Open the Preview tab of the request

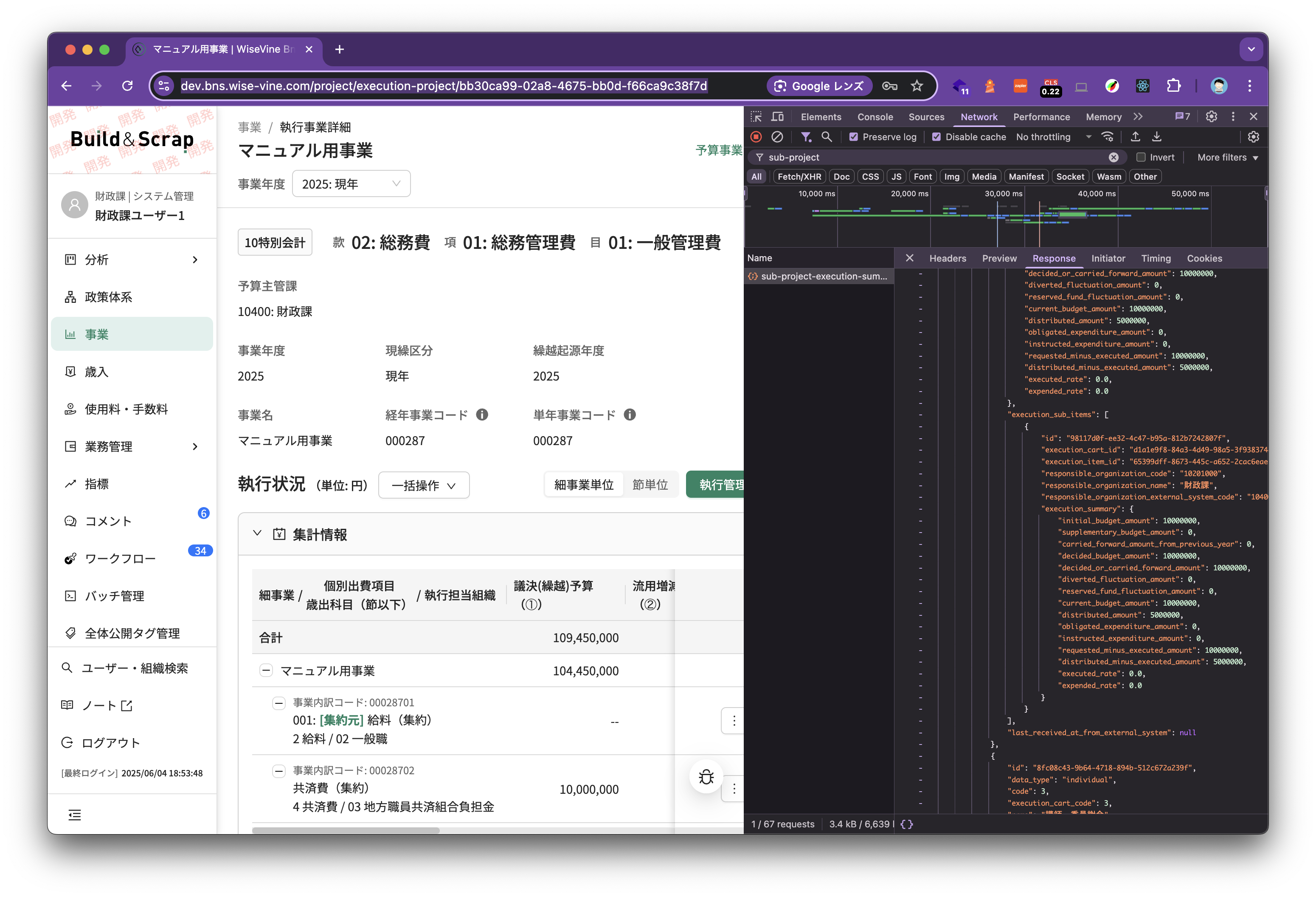click(x=999, y=258)
